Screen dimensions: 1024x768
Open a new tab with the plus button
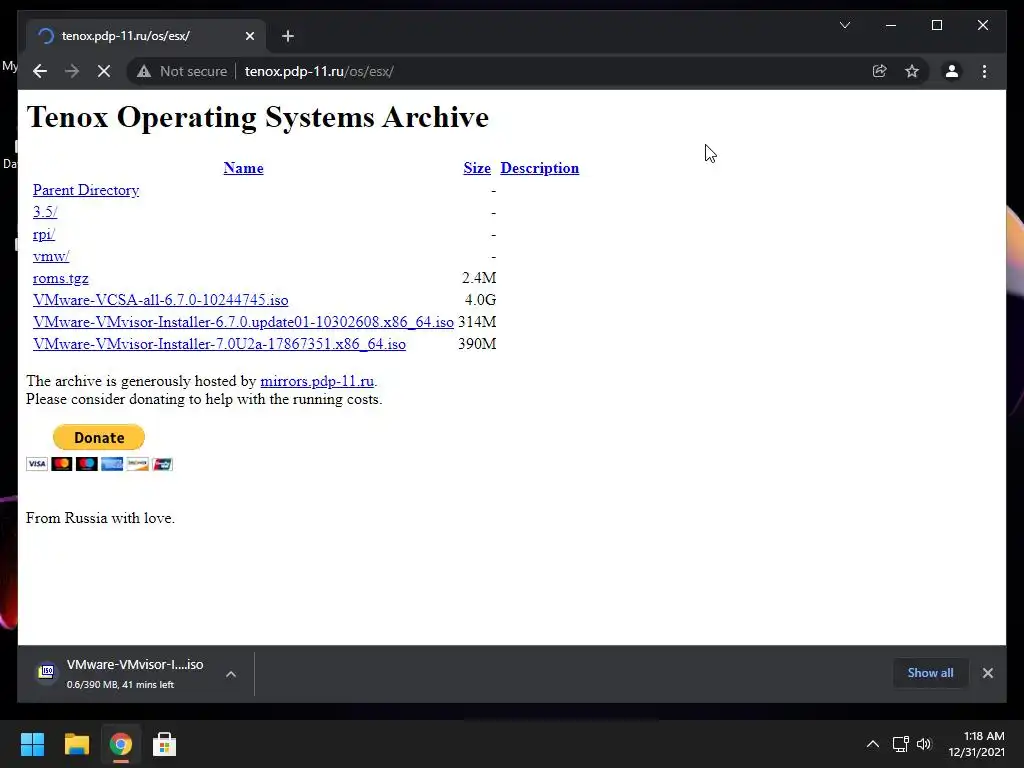(x=288, y=36)
